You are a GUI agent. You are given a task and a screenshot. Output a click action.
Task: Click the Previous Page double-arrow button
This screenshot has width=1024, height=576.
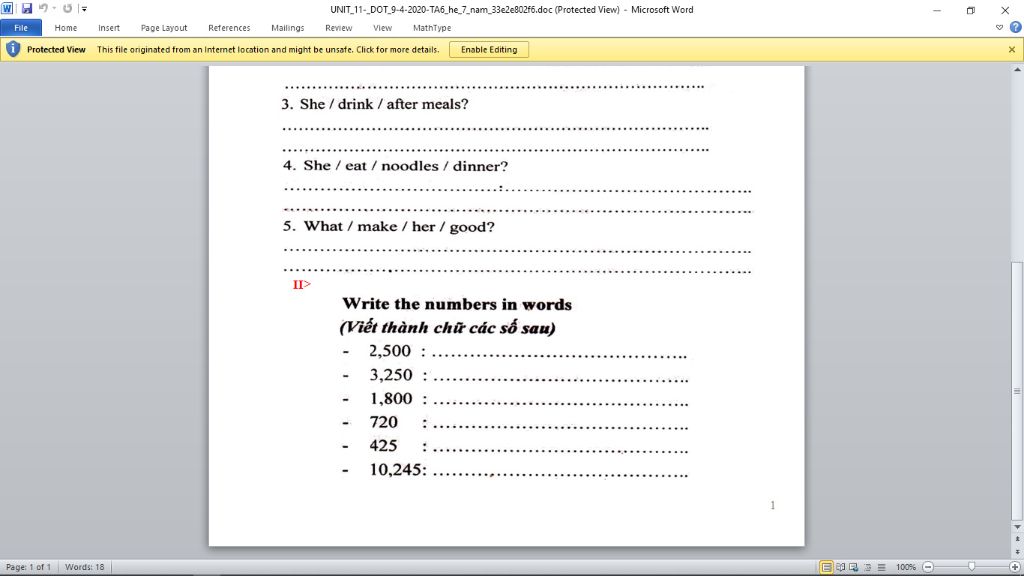1017,539
